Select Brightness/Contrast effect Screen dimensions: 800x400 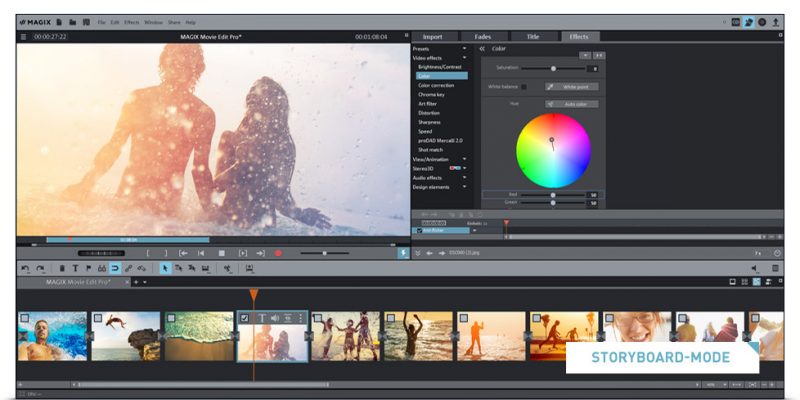[x=440, y=67]
